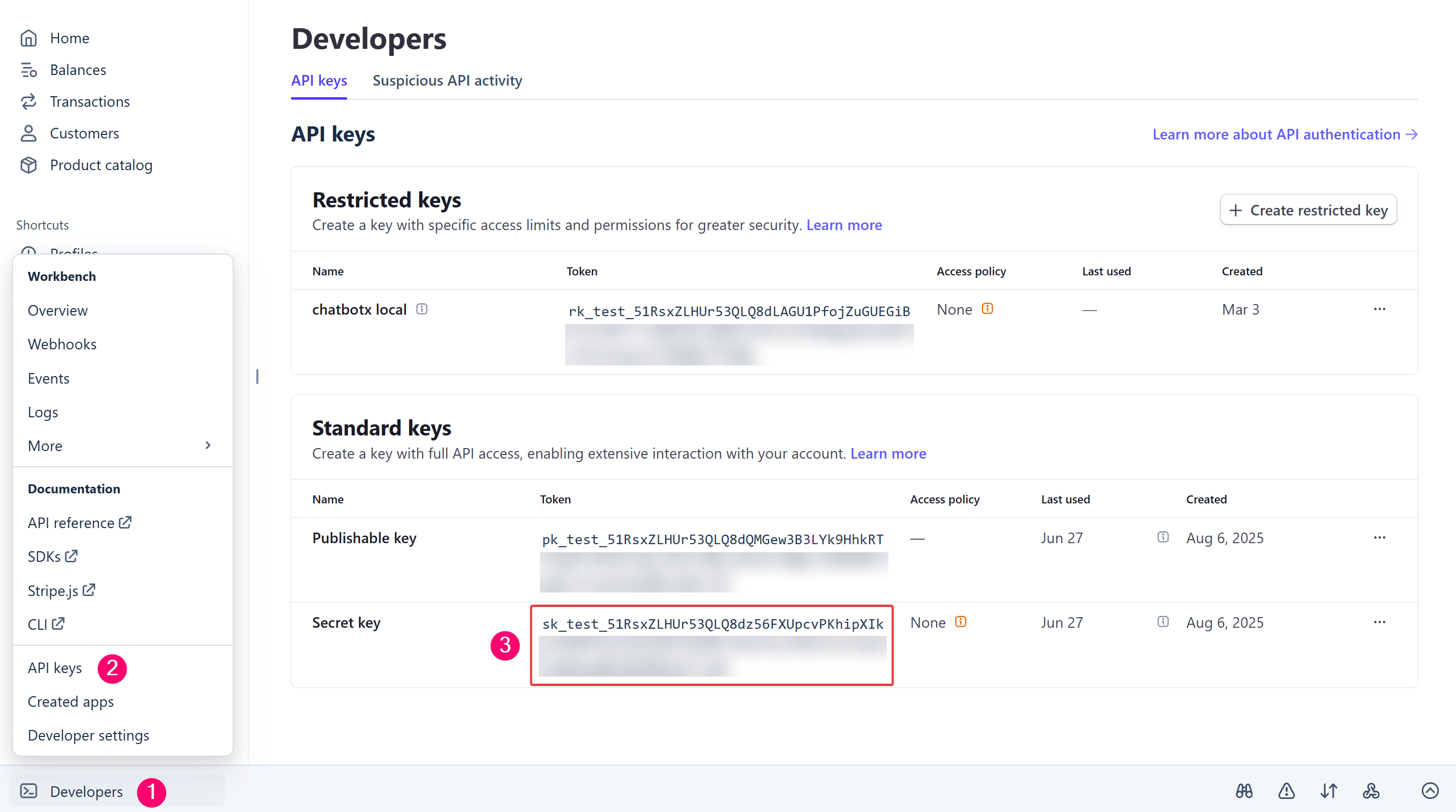Click the Publishable key pk_test token
This screenshot has height=812, width=1456.
pos(712,539)
